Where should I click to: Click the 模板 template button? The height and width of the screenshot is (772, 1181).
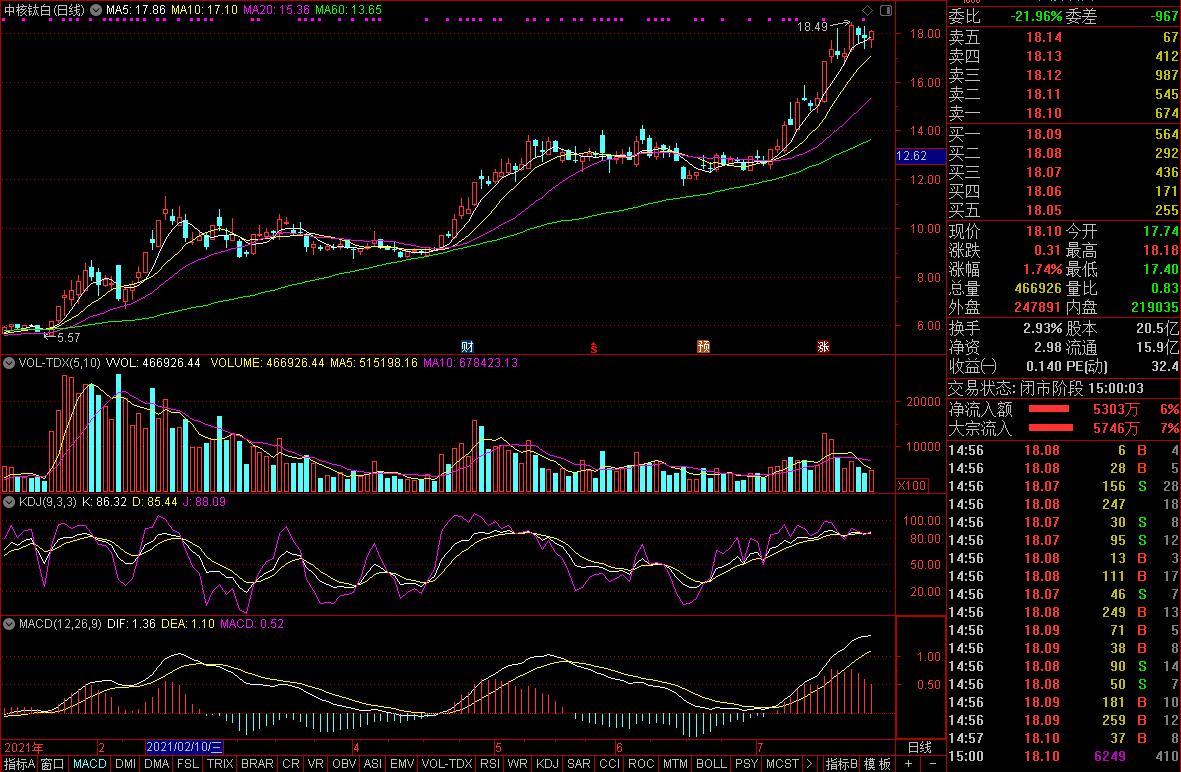pyautogui.click(x=878, y=764)
